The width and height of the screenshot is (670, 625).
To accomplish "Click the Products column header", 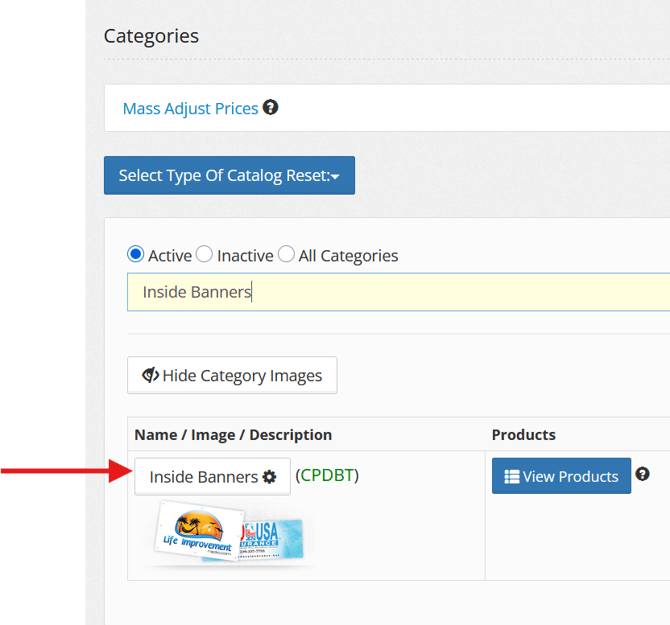I will tap(523, 435).
